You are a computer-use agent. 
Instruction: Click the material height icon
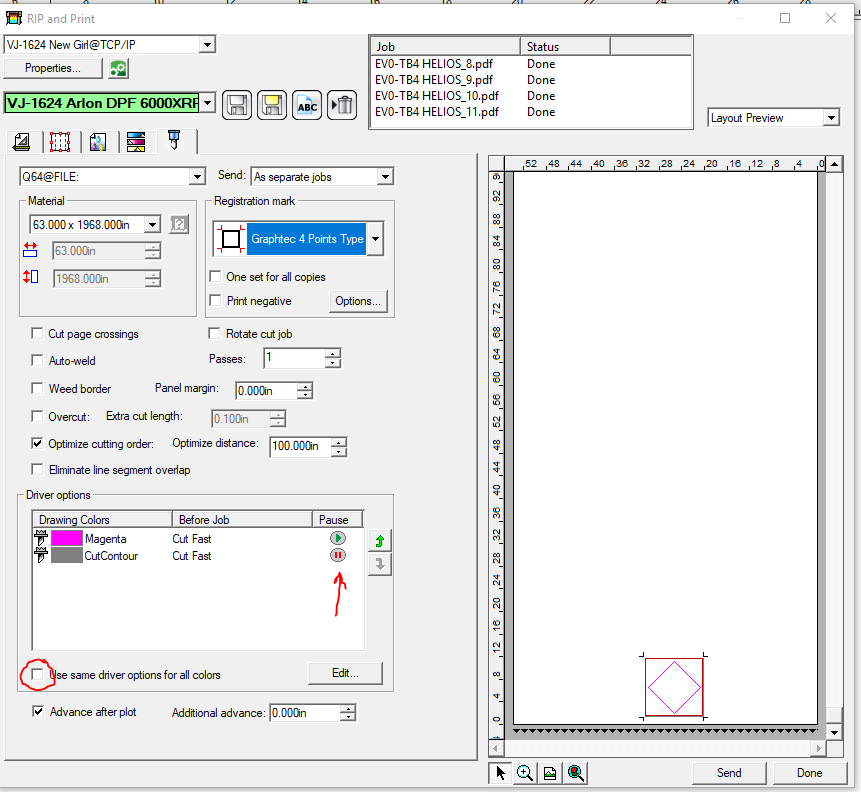tap(30, 277)
